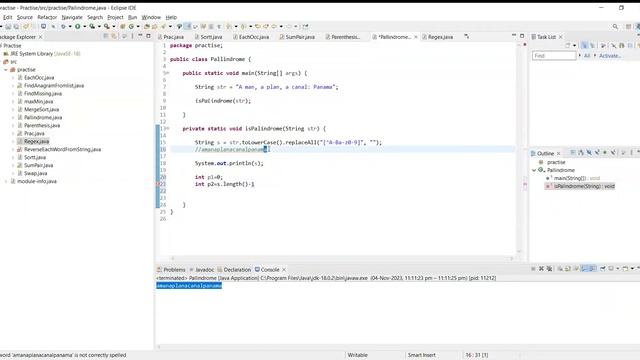Open the Run button dropdown arrow

click(84, 27)
